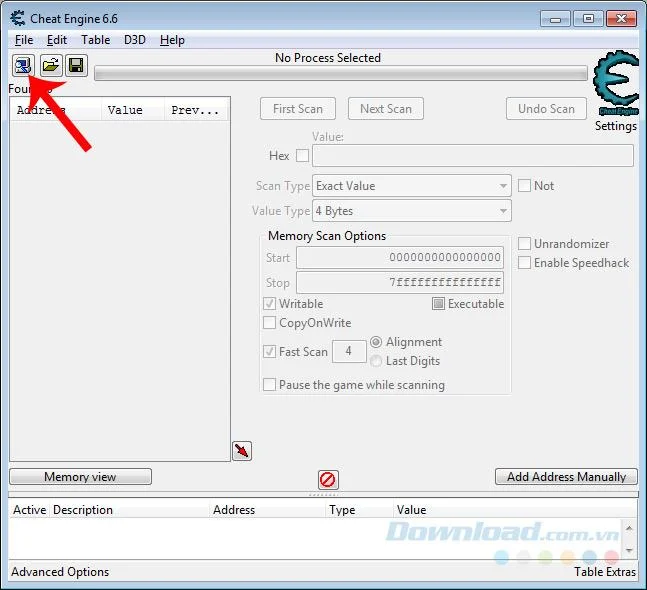Click the Start address field
This screenshot has width=647, height=590.
click(400, 257)
